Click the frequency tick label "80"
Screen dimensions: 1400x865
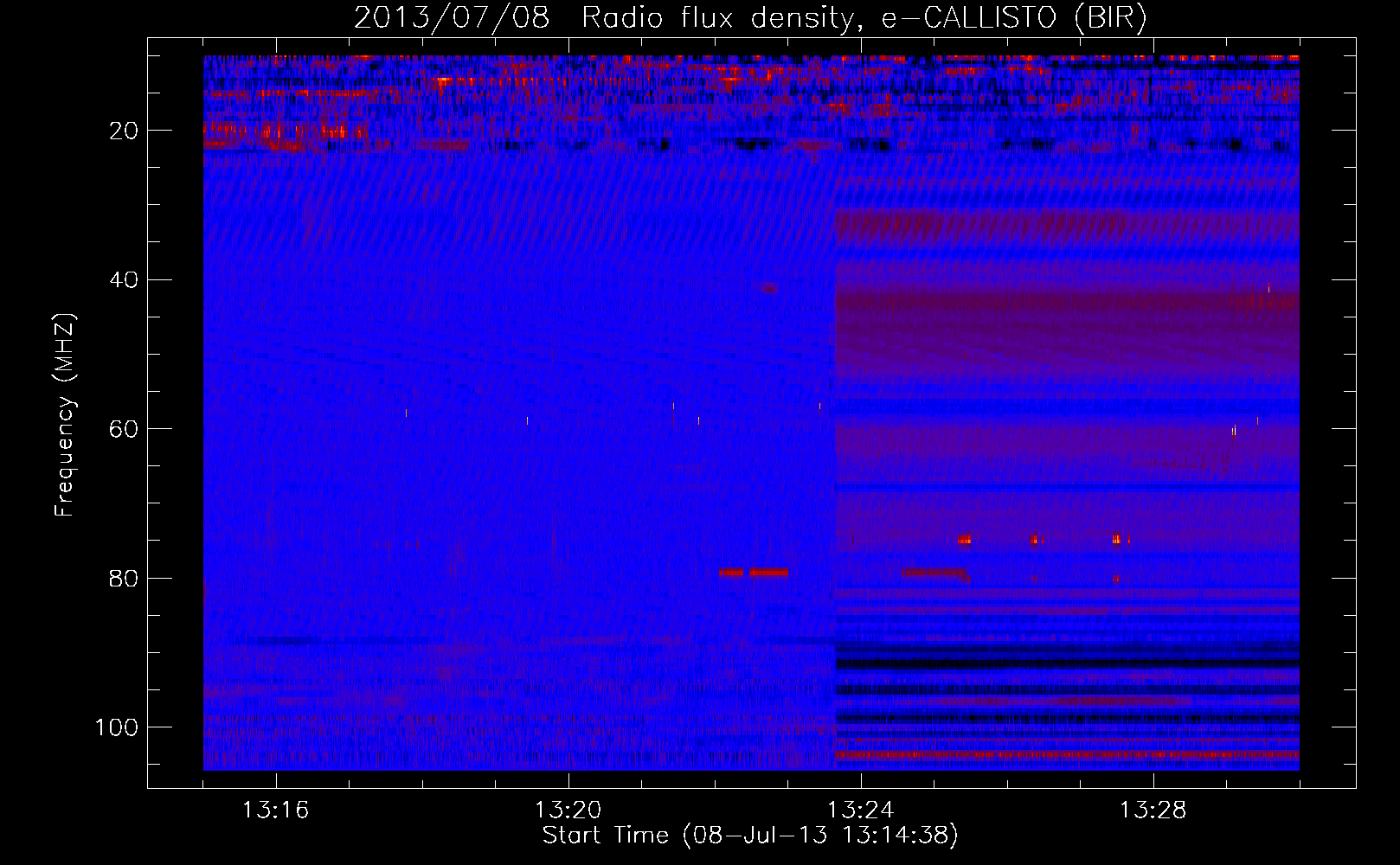point(125,578)
